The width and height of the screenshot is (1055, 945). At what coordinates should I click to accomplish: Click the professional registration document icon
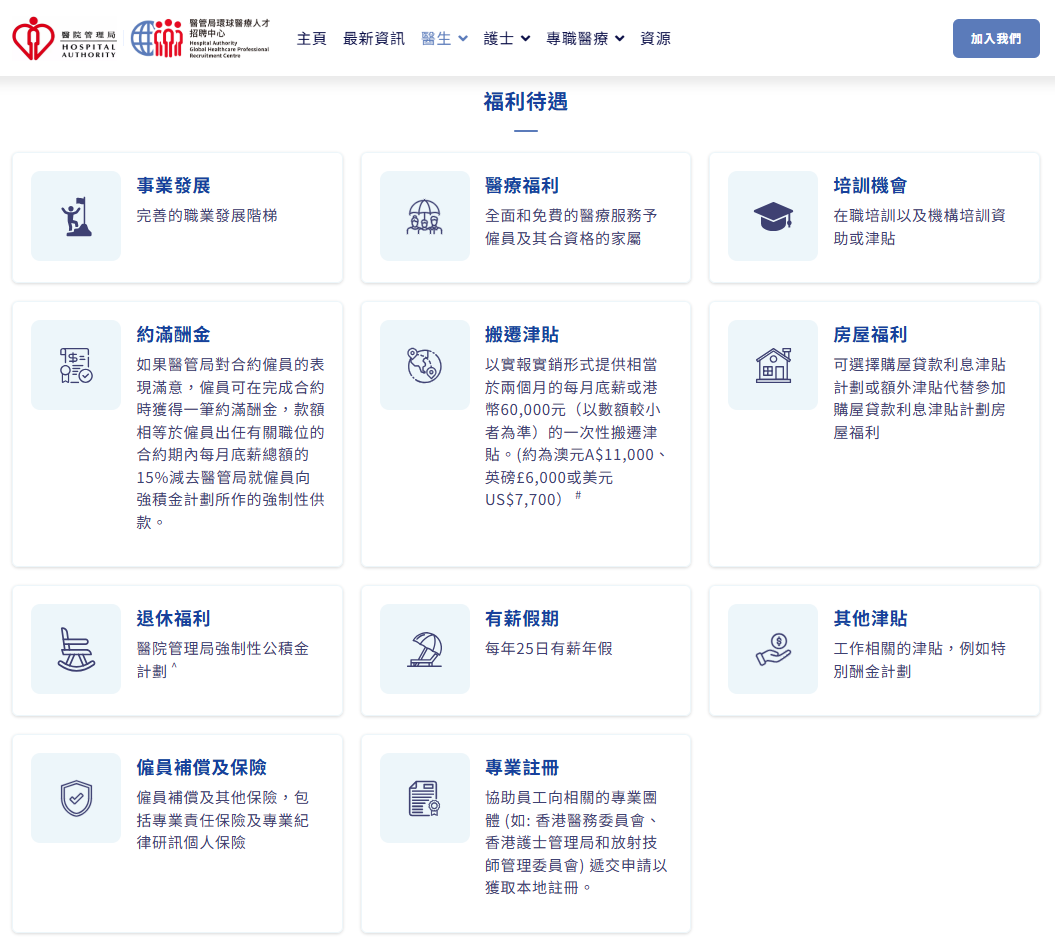(x=425, y=798)
